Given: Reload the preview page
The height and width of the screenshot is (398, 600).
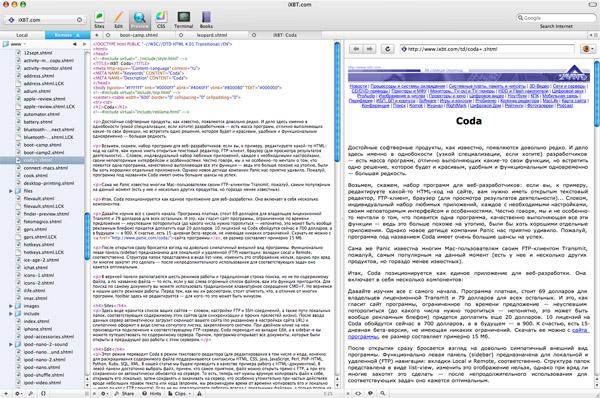Looking at the screenshot, I should [x=387, y=49].
